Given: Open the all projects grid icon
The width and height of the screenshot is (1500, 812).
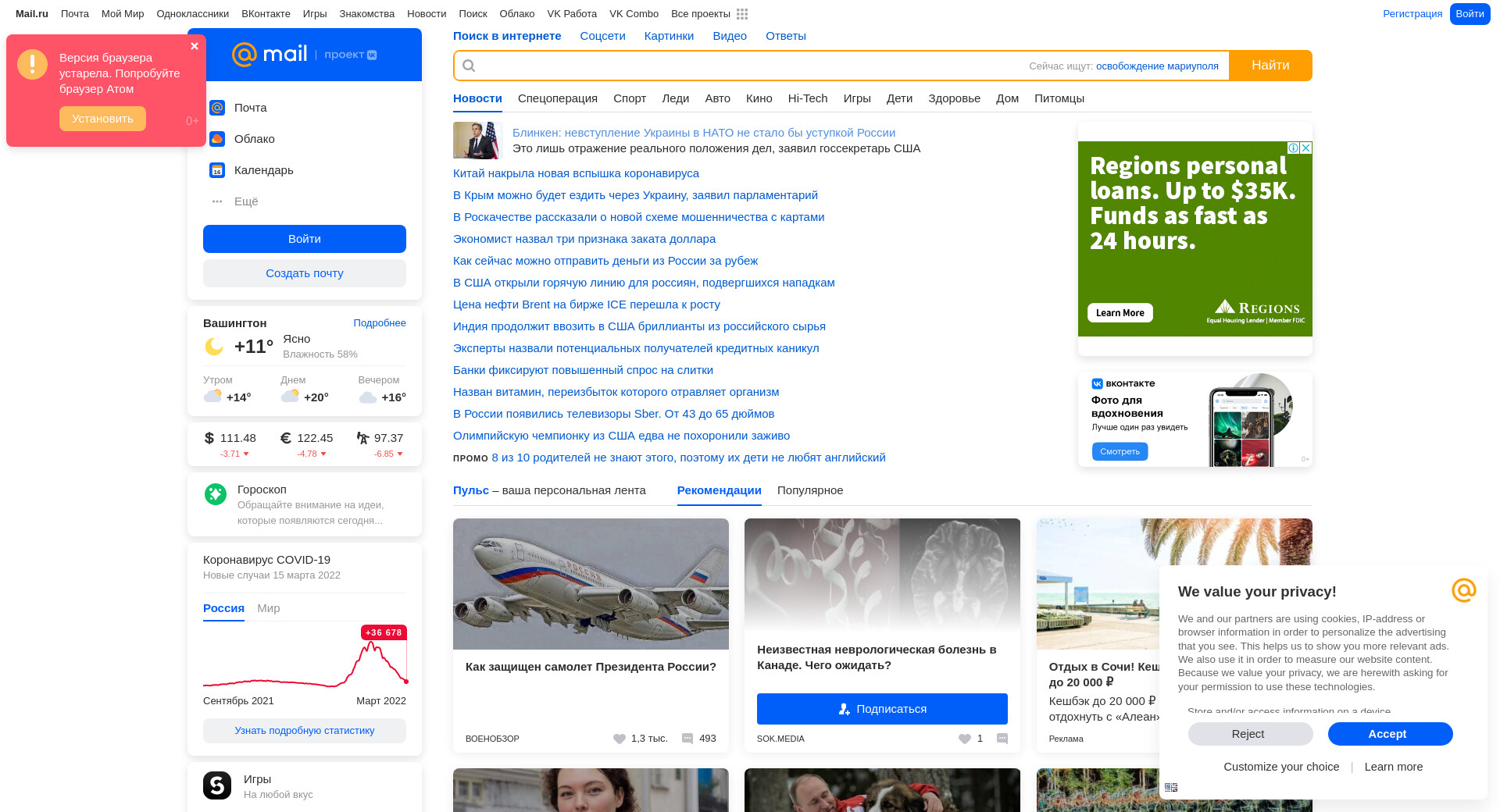Looking at the screenshot, I should [742, 14].
